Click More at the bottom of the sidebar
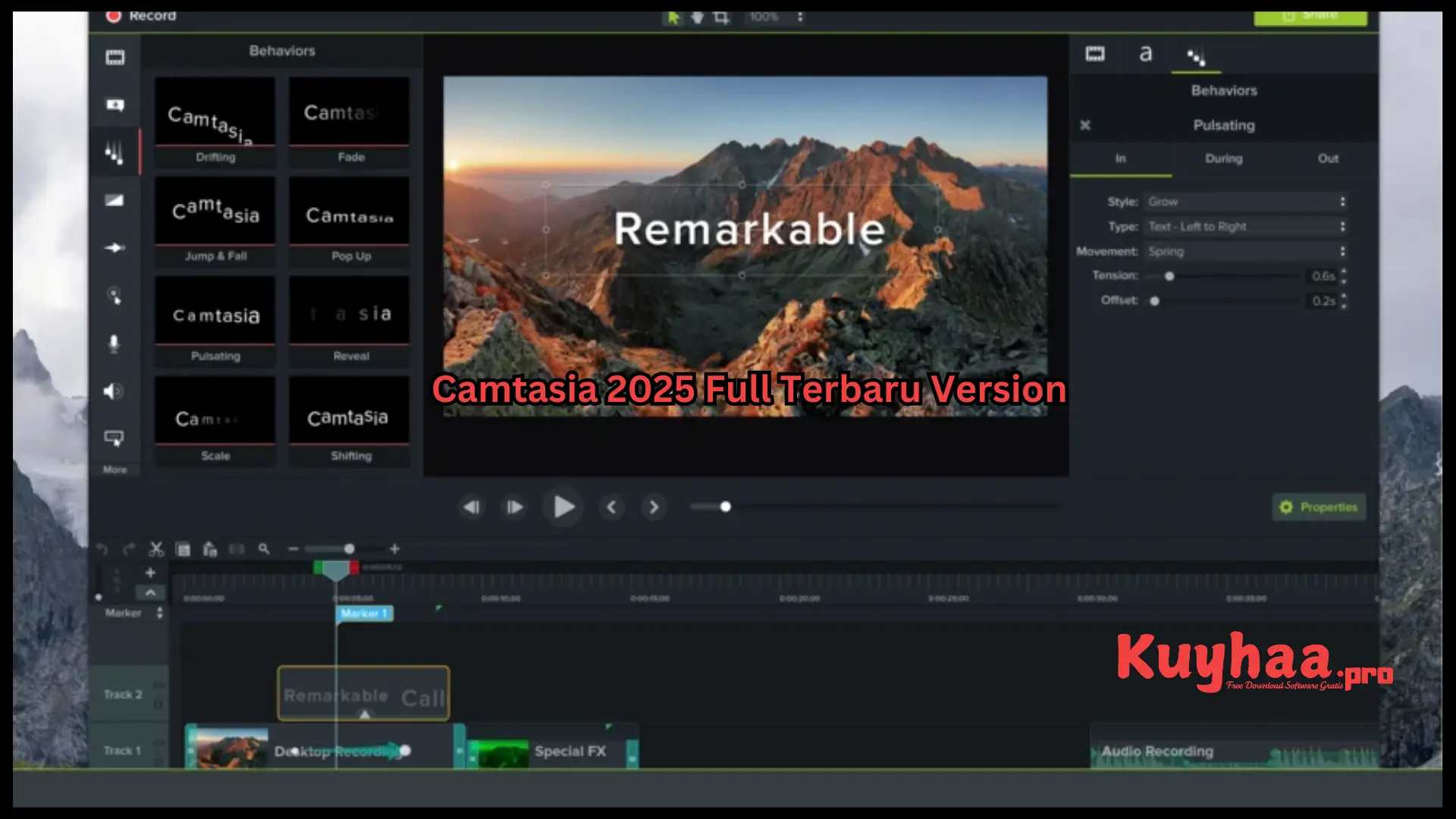 click(x=115, y=469)
